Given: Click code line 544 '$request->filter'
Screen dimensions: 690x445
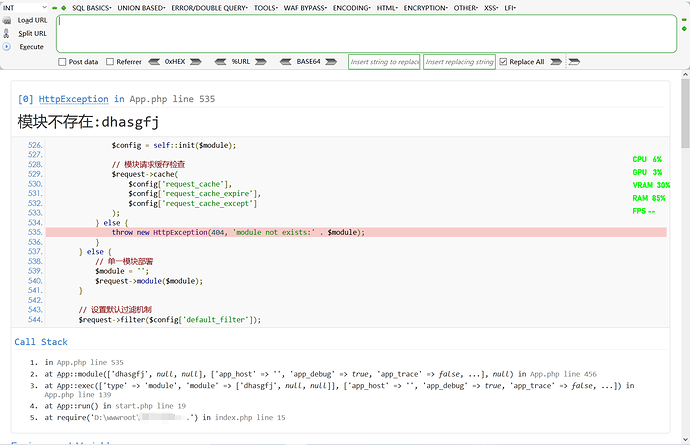Looking at the screenshot, I should point(170,320).
